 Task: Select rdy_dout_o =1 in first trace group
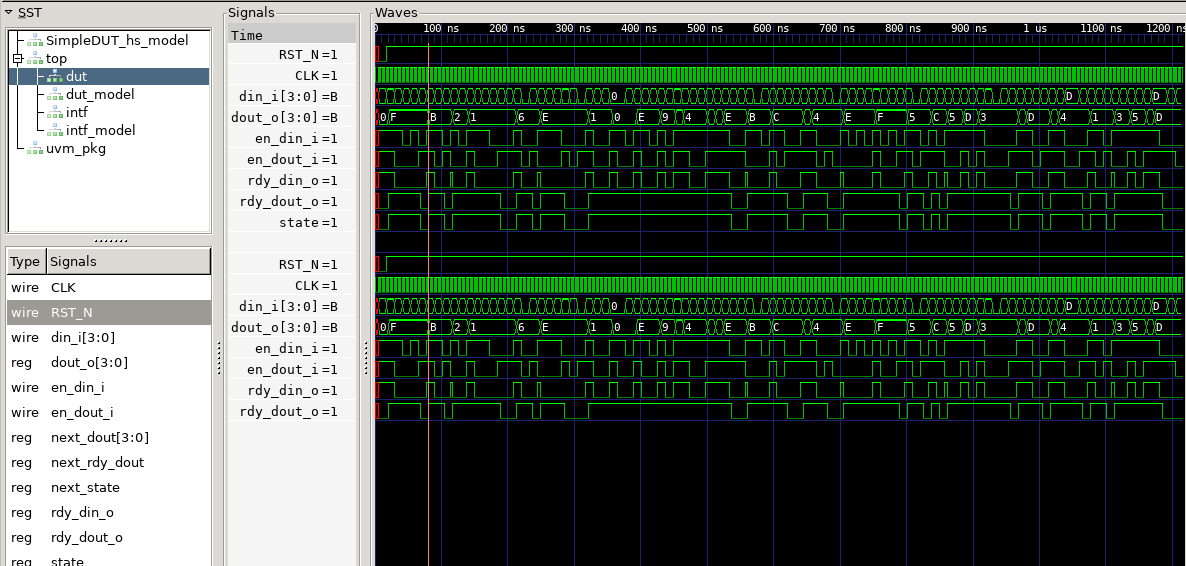click(x=292, y=201)
